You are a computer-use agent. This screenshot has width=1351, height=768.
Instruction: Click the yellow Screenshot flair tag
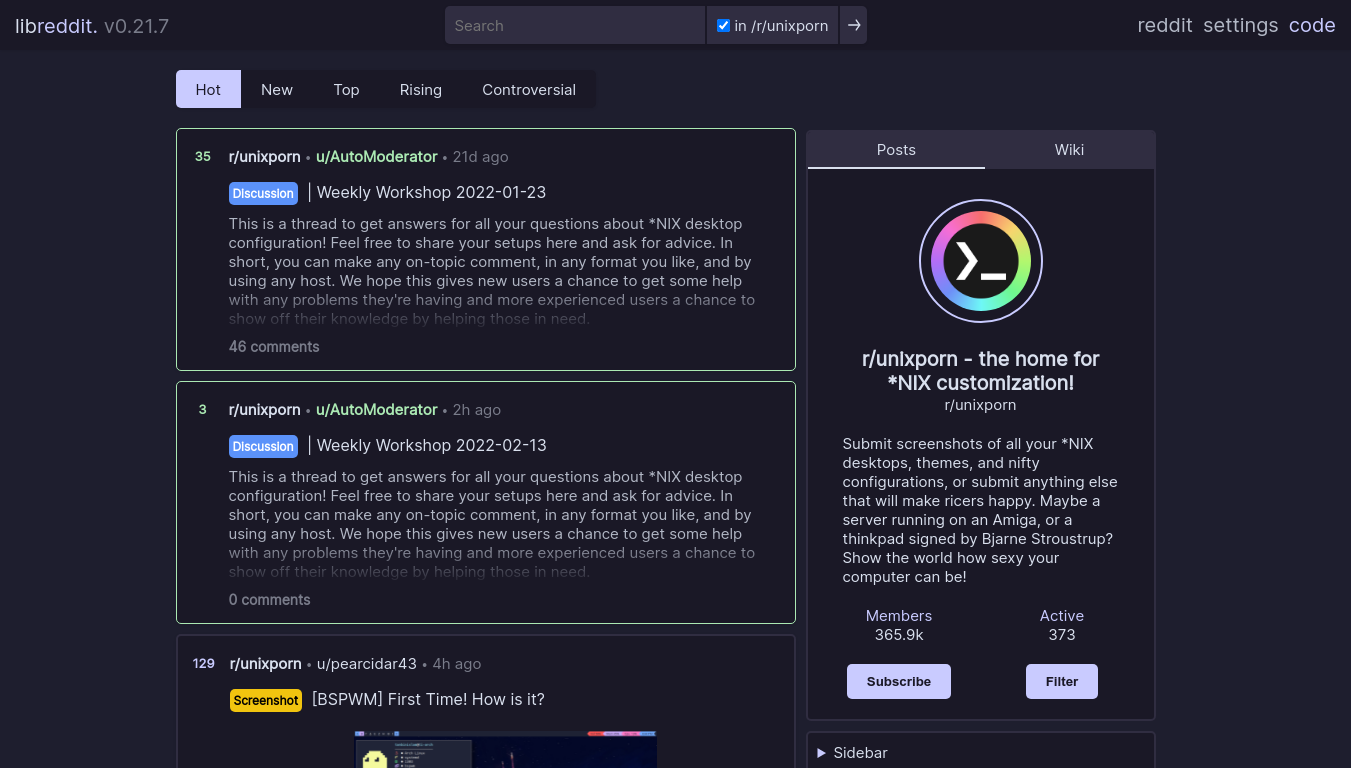click(x=266, y=700)
